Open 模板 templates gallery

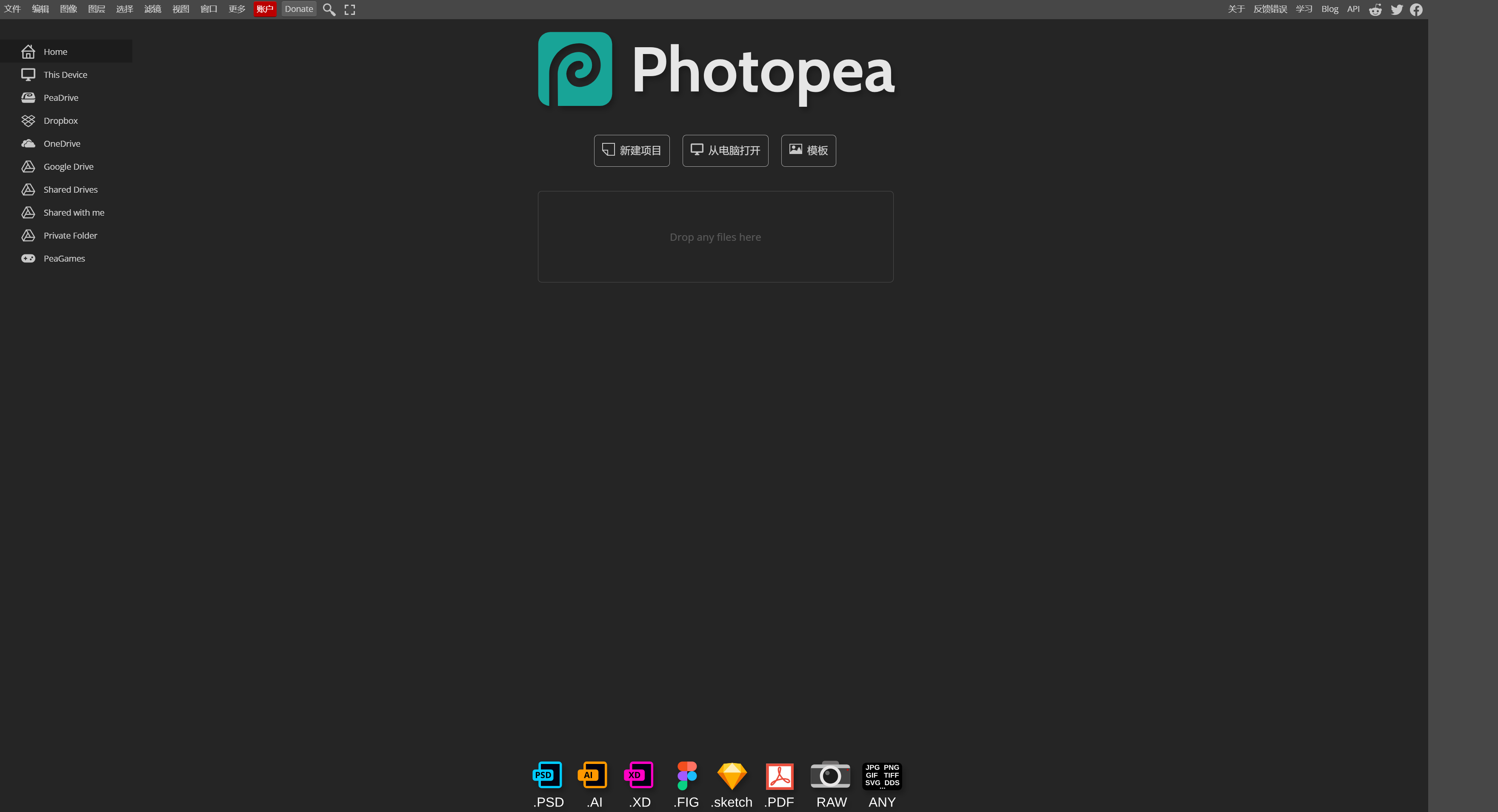808,150
